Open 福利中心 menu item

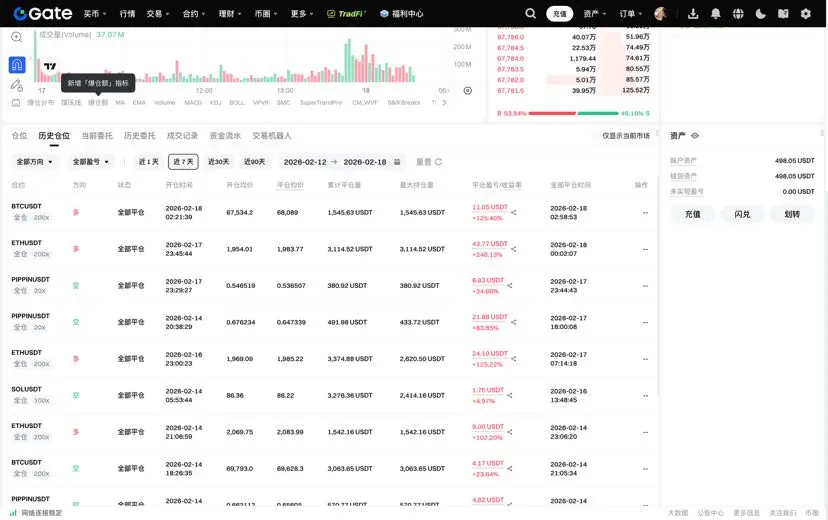pos(402,14)
